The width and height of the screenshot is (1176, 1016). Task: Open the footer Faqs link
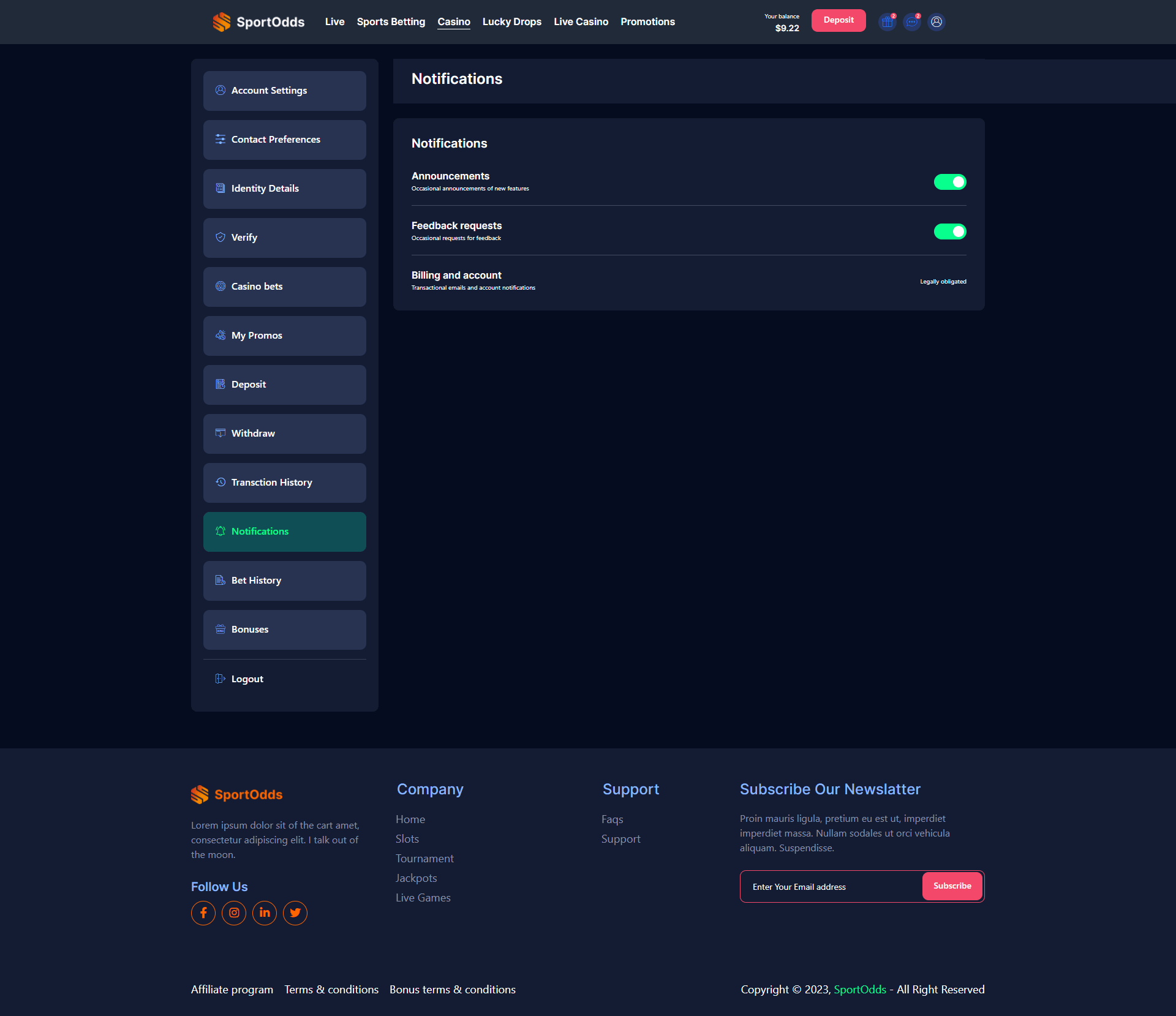[x=612, y=819]
